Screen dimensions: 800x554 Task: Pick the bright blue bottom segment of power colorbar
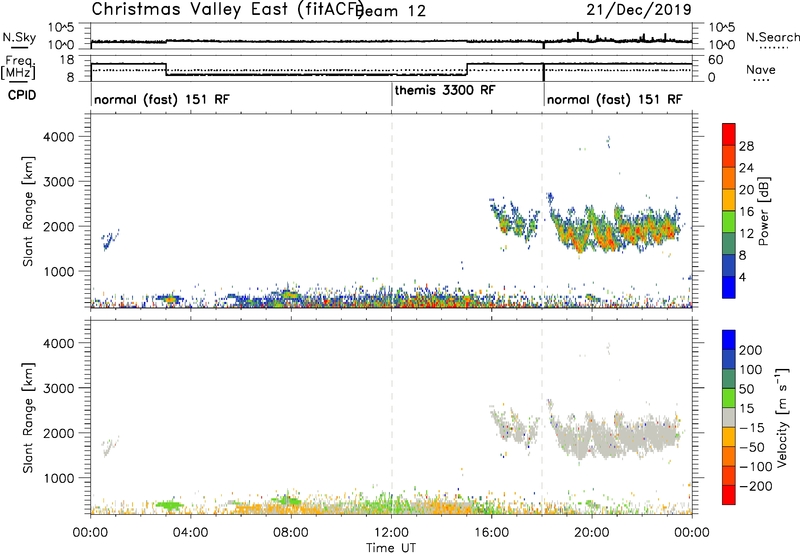[x=729, y=287]
